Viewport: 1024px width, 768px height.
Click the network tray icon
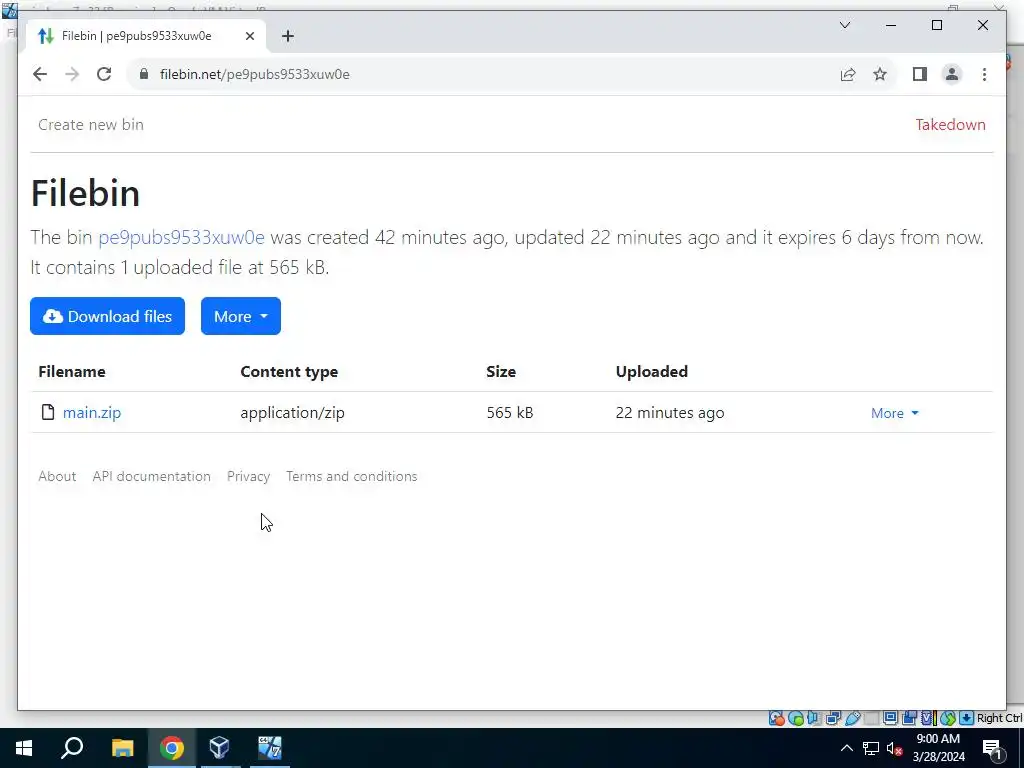(x=871, y=748)
